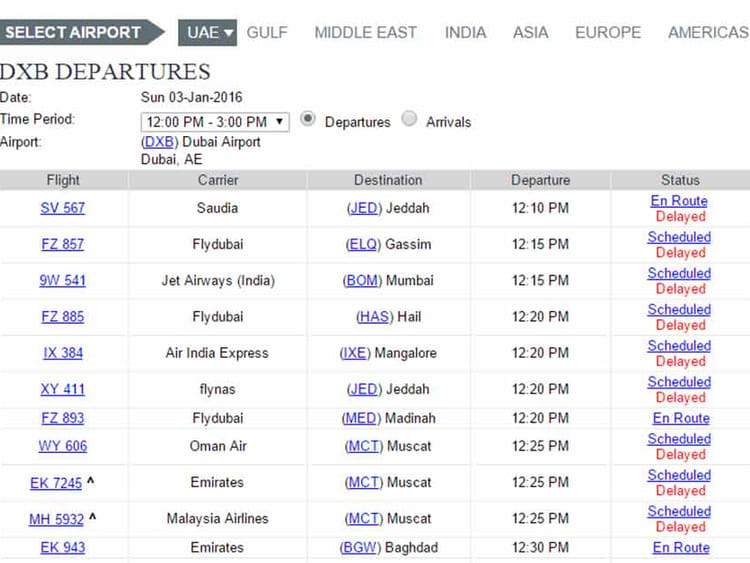Click BGW Baghdad airport code

[x=360, y=548]
